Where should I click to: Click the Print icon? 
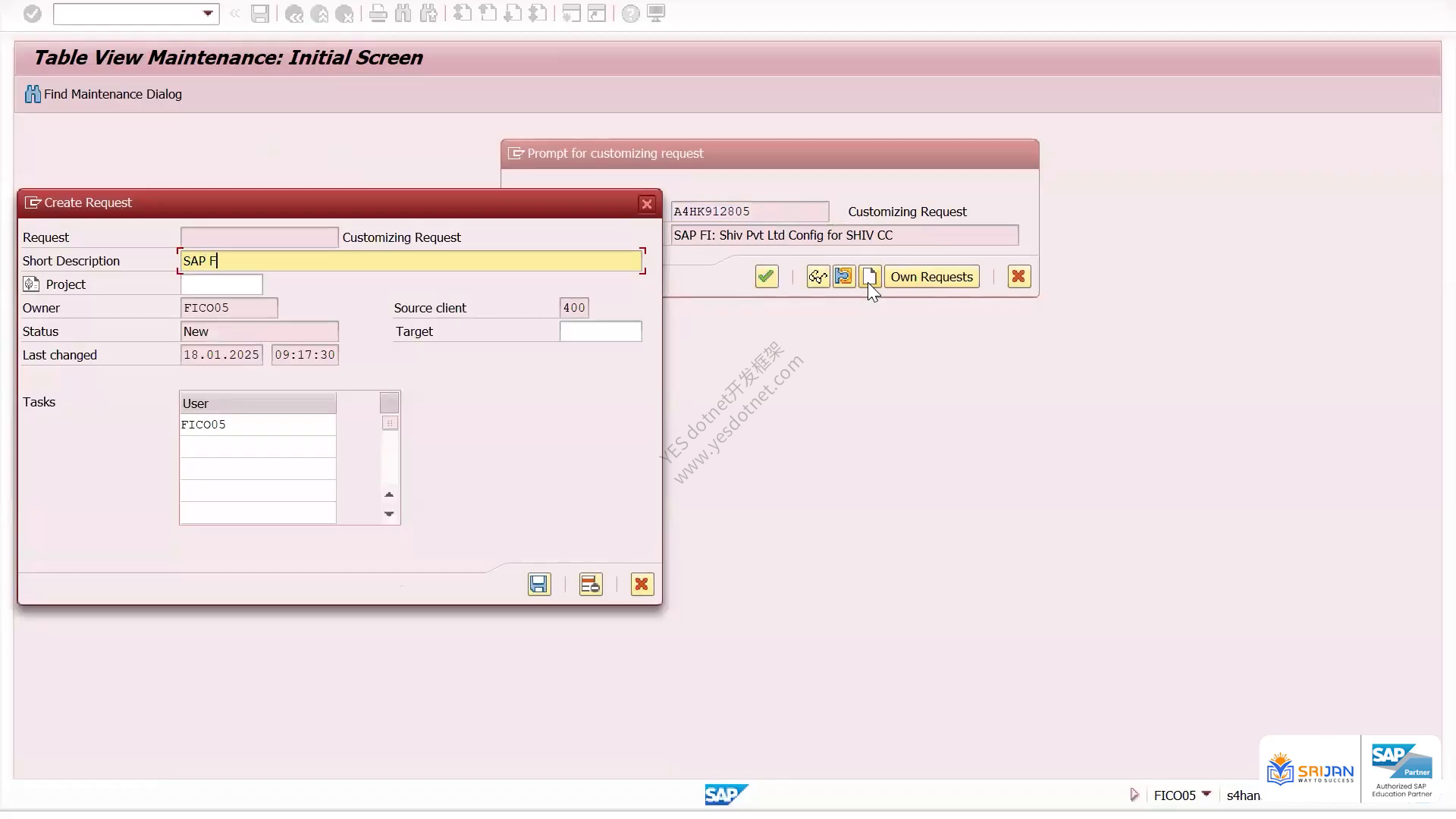point(378,14)
